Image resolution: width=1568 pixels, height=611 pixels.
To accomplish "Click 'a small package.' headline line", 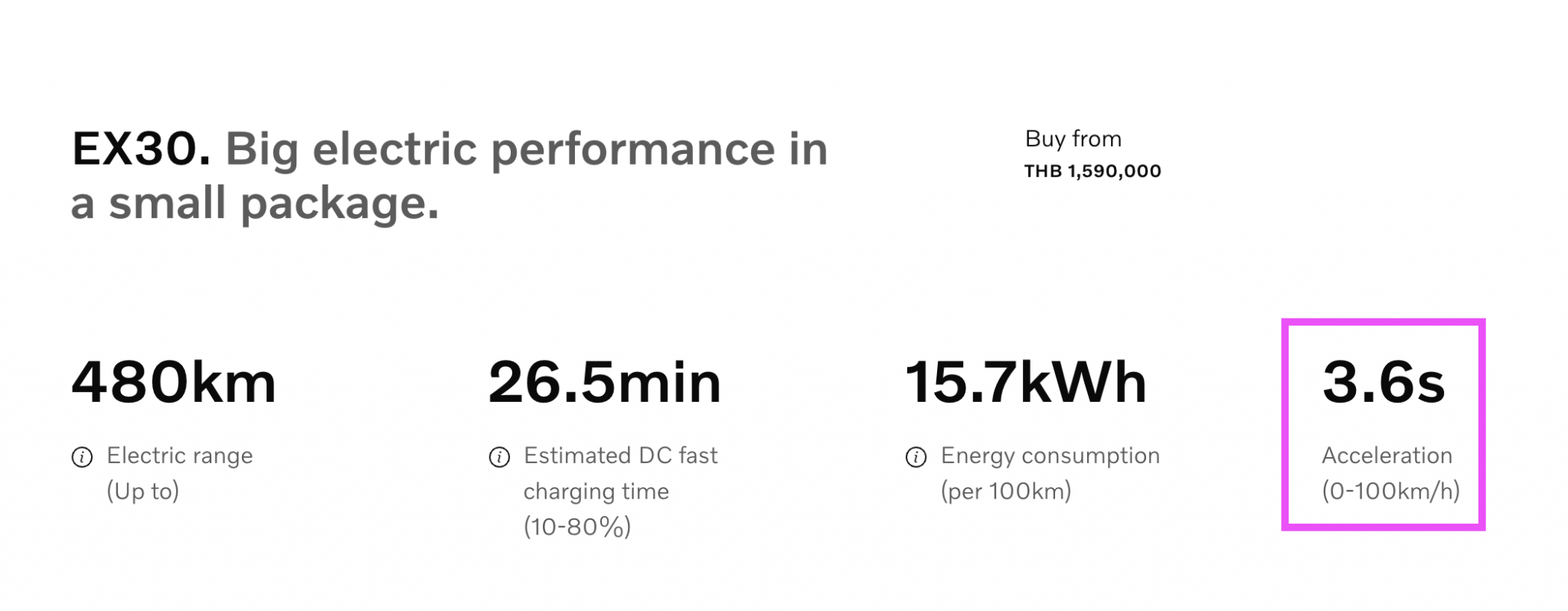I will click(x=255, y=204).
